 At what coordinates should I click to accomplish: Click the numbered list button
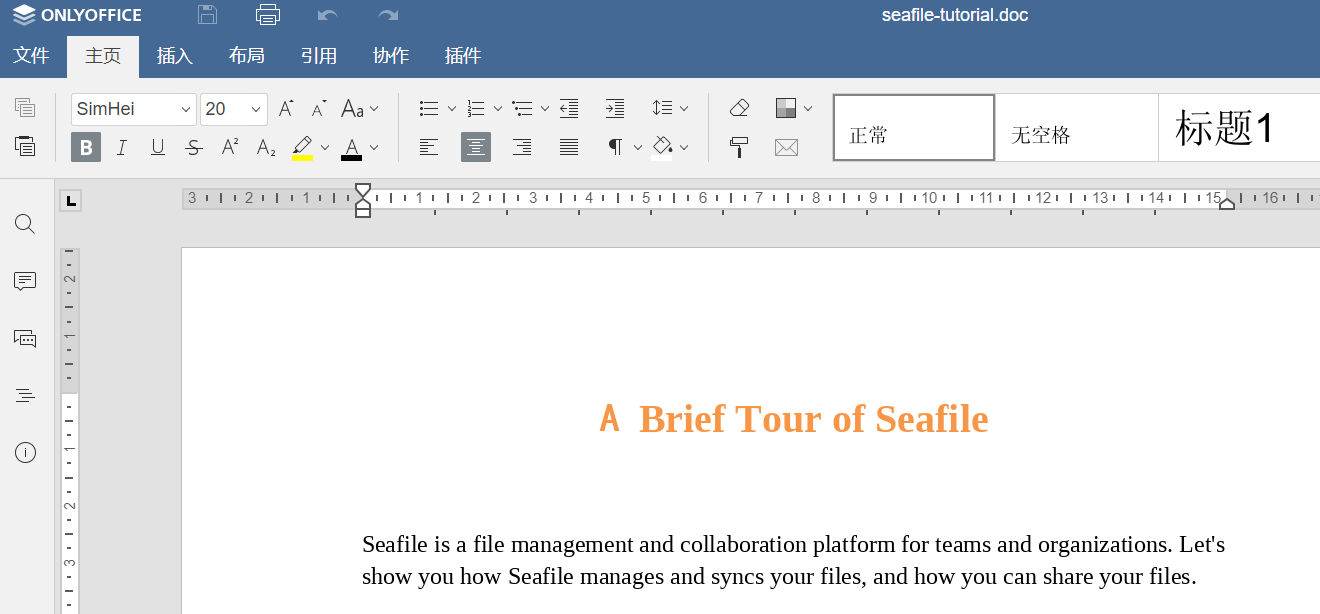pyautogui.click(x=476, y=109)
